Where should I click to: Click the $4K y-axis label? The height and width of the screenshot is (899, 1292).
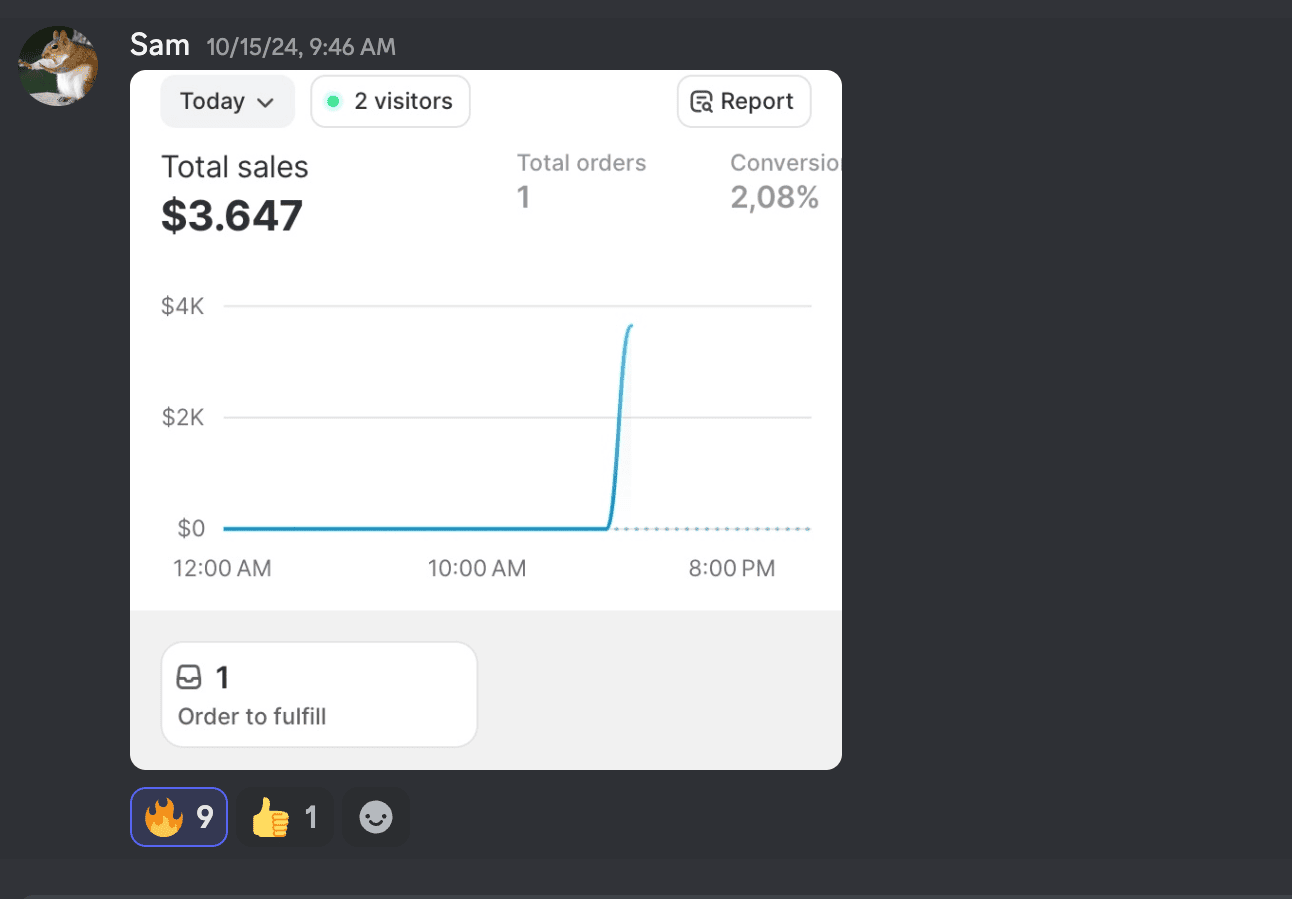(183, 306)
